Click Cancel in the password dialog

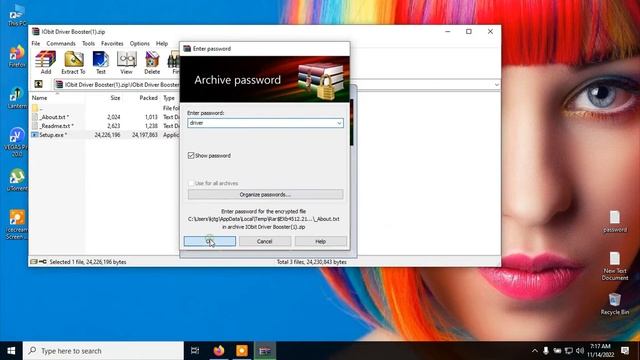tap(264, 241)
